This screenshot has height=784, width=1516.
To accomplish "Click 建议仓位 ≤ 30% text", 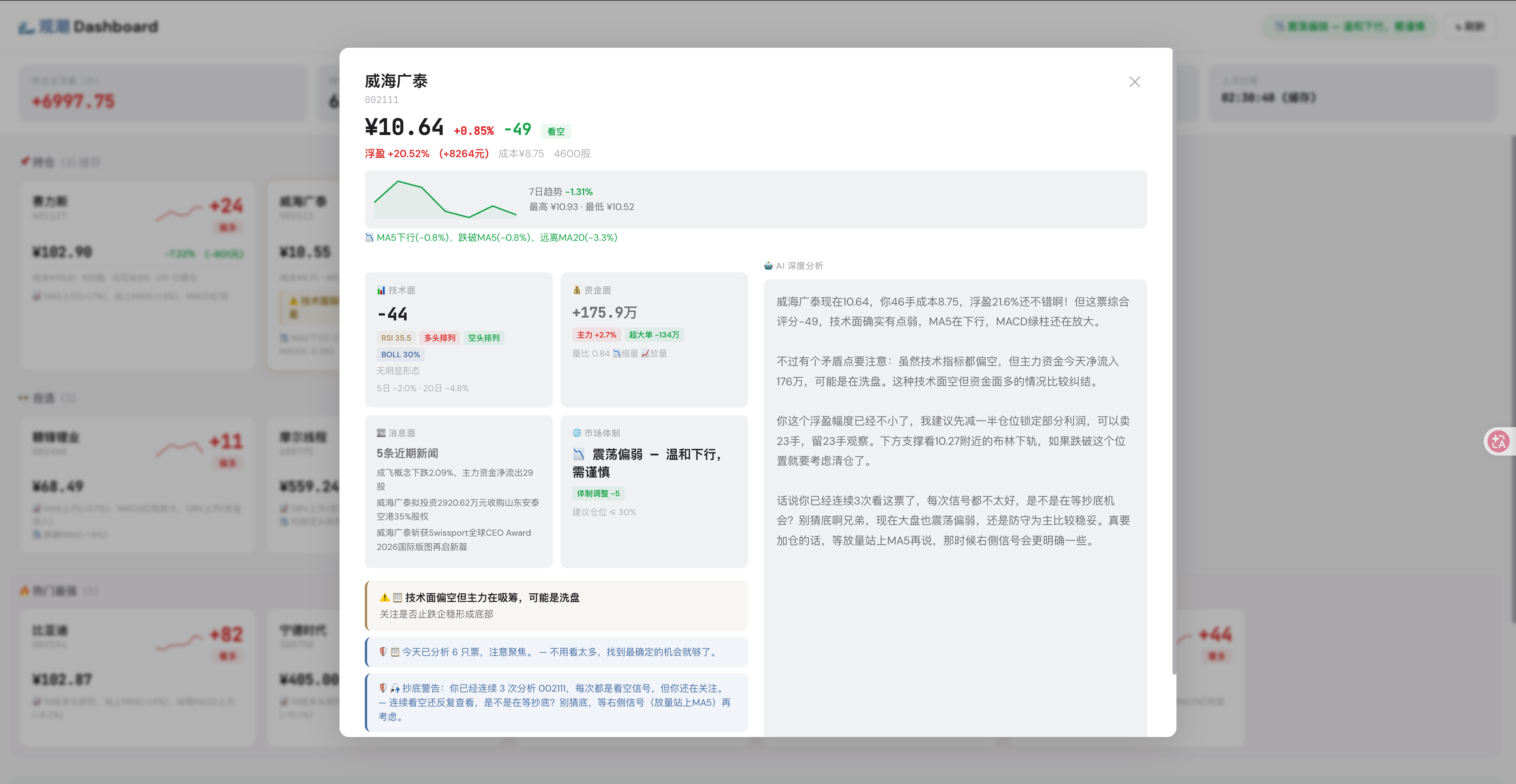I will 604,512.
